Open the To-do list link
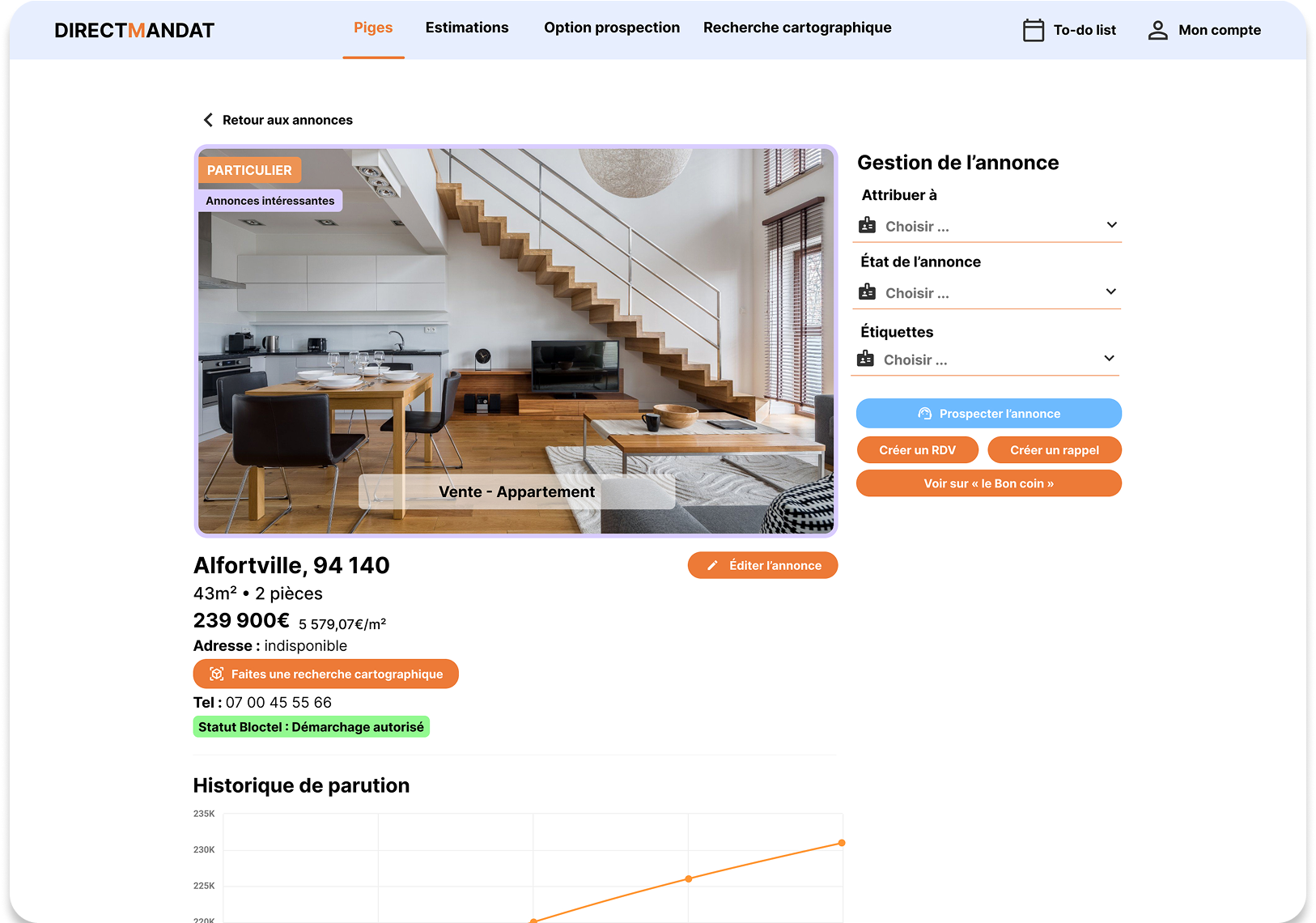 click(1085, 30)
